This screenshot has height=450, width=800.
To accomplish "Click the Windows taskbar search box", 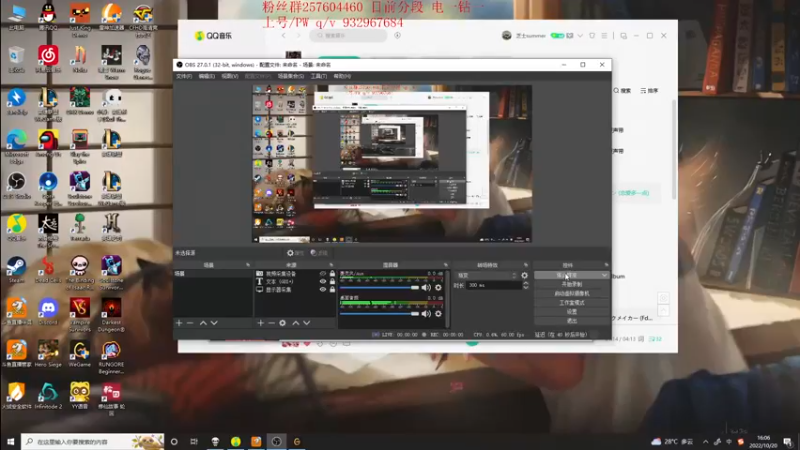I will (x=93, y=442).
